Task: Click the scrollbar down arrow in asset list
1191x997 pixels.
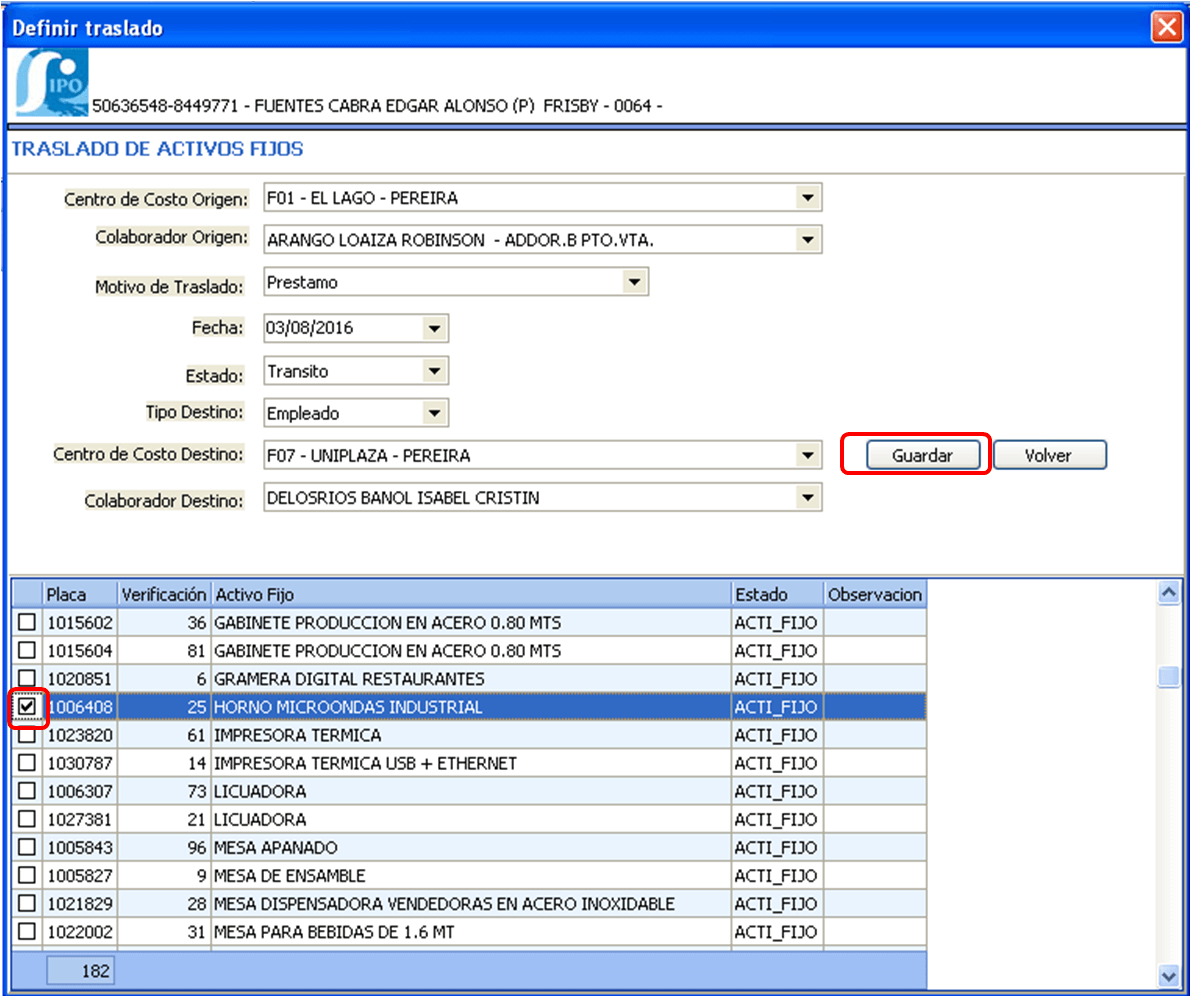Action: 1168,976
